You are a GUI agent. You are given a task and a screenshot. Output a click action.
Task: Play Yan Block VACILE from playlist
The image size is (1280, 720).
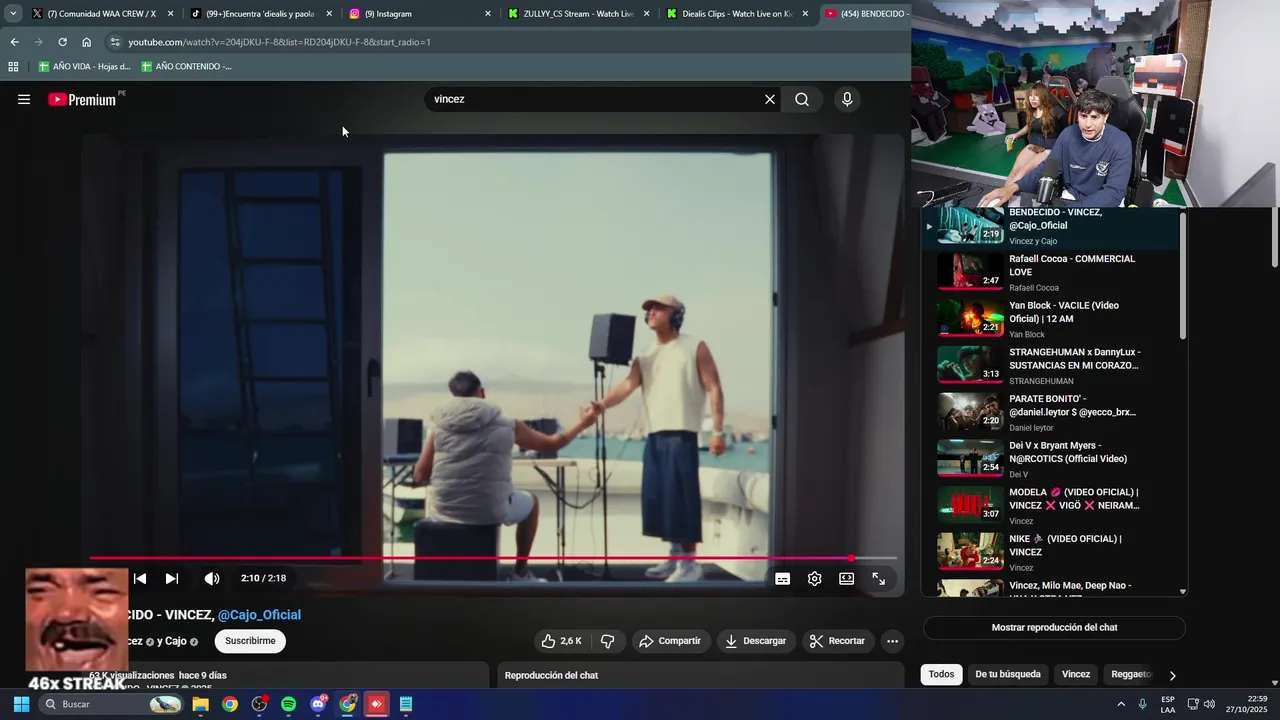click(x=1050, y=319)
